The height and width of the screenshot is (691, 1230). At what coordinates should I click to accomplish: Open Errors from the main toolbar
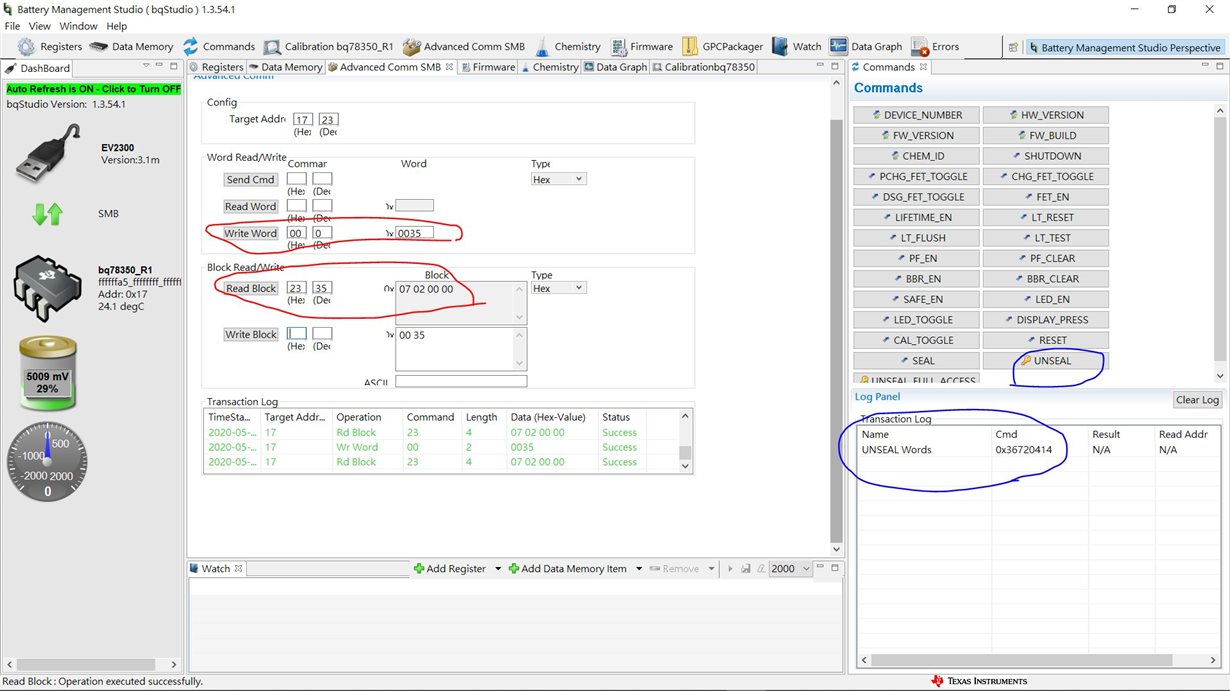pos(935,46)
